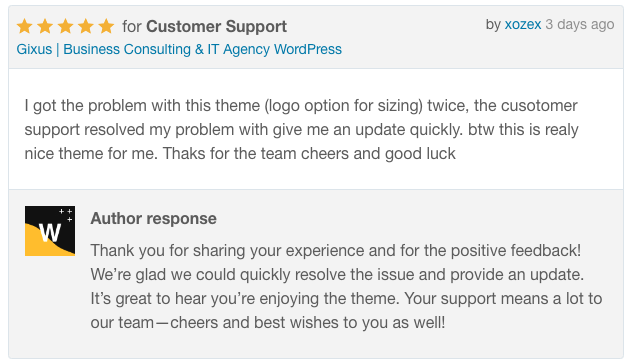Open the Gixus Business Consulting theme link
The image size is (631, 364).
click(179, 49)
